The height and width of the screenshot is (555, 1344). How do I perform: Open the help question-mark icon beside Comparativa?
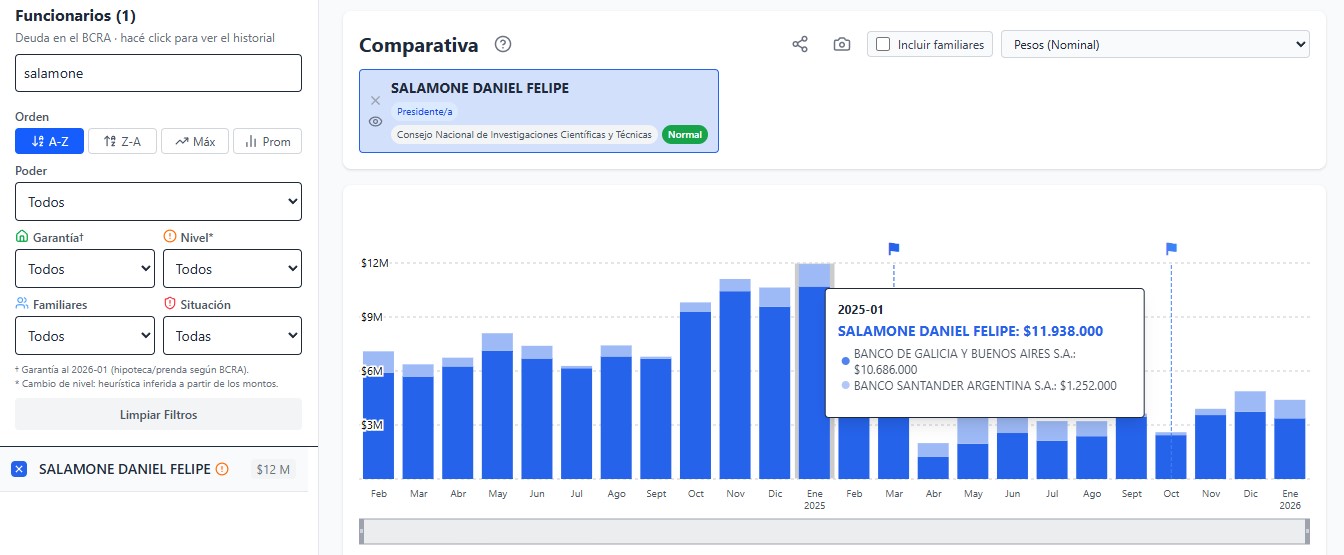click(503, 44)
